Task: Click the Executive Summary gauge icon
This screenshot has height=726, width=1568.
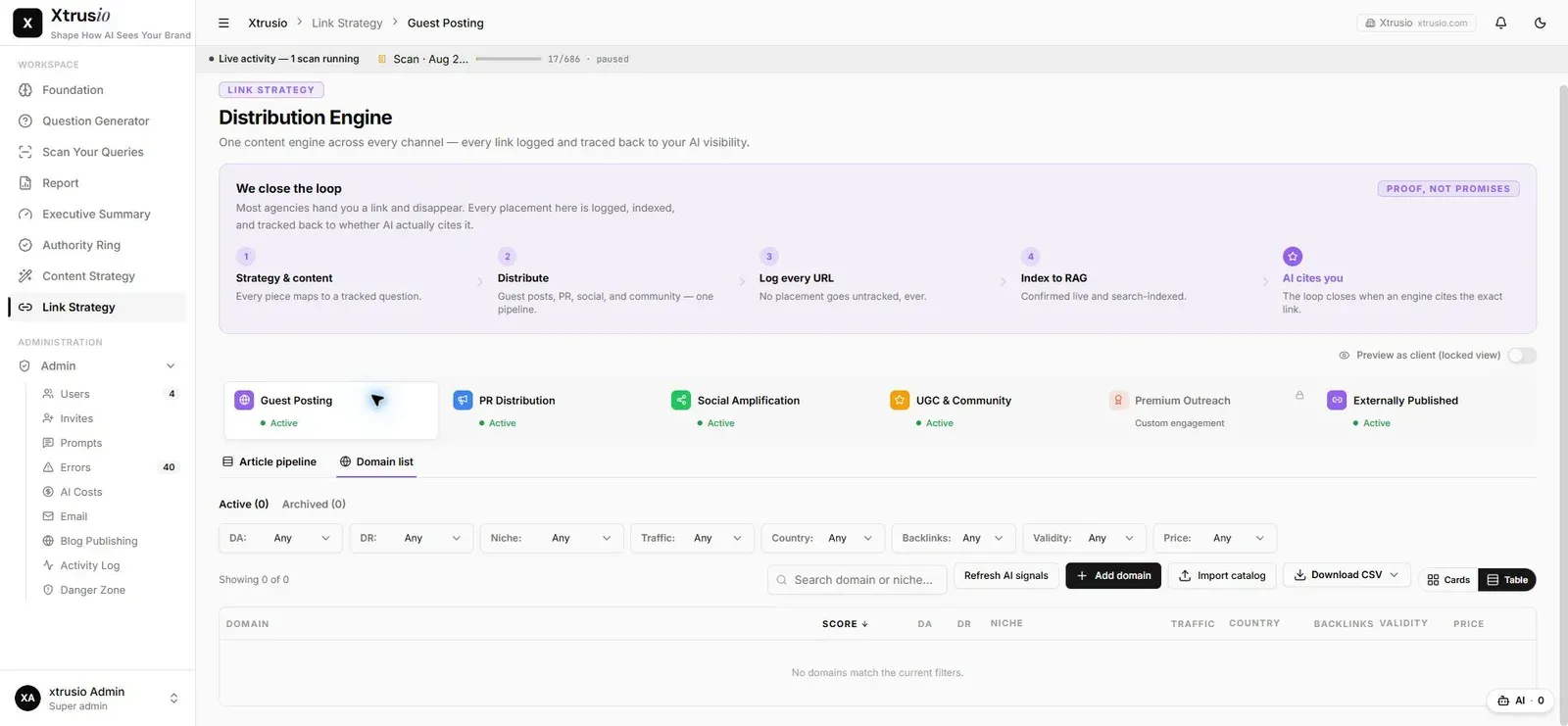Action: pyautogui.click(x=25, y=215)
